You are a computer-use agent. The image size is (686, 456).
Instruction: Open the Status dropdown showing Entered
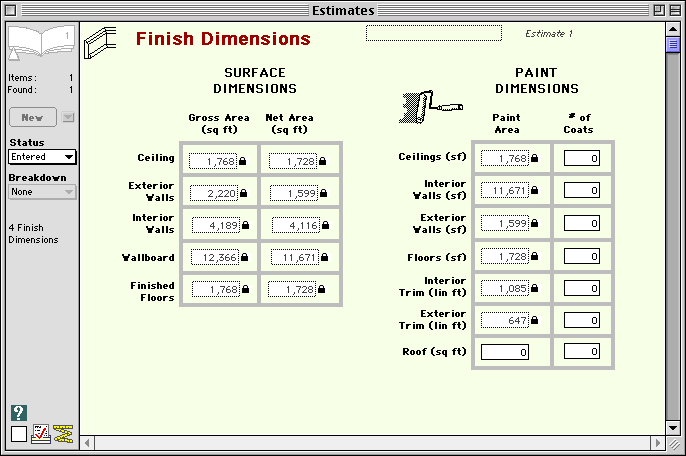(42, 157)
